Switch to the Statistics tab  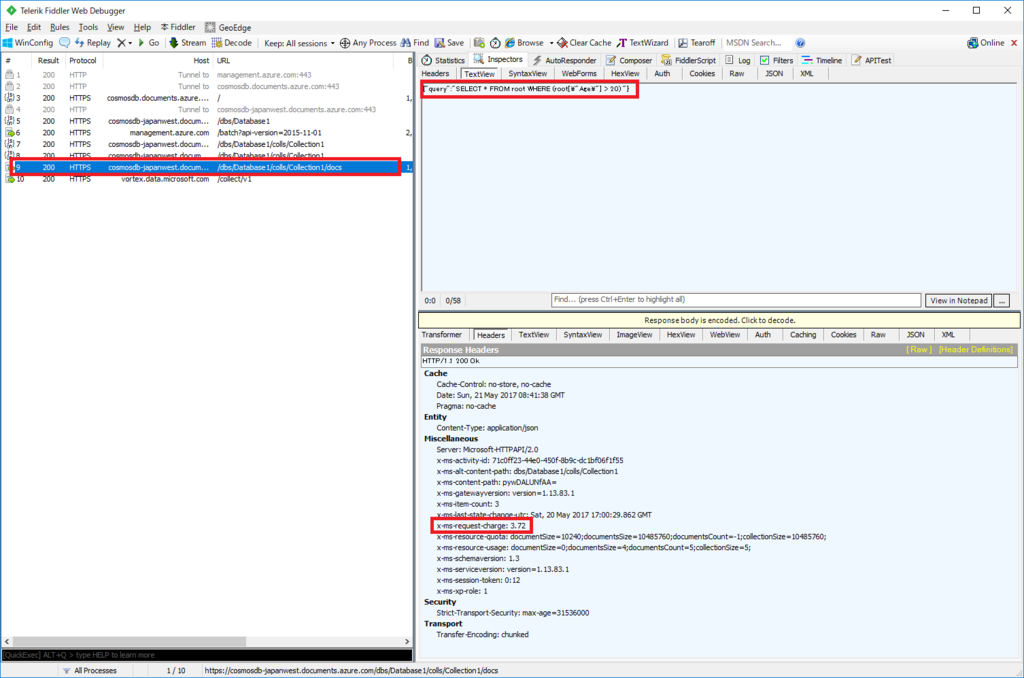click(443, 60)
